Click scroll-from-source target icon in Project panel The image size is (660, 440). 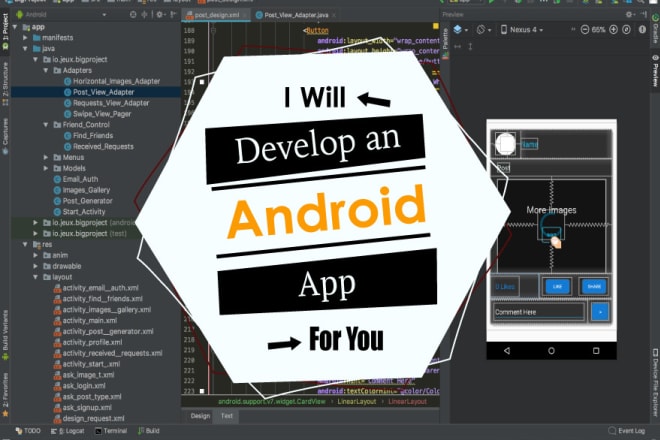tap(133, 15)
